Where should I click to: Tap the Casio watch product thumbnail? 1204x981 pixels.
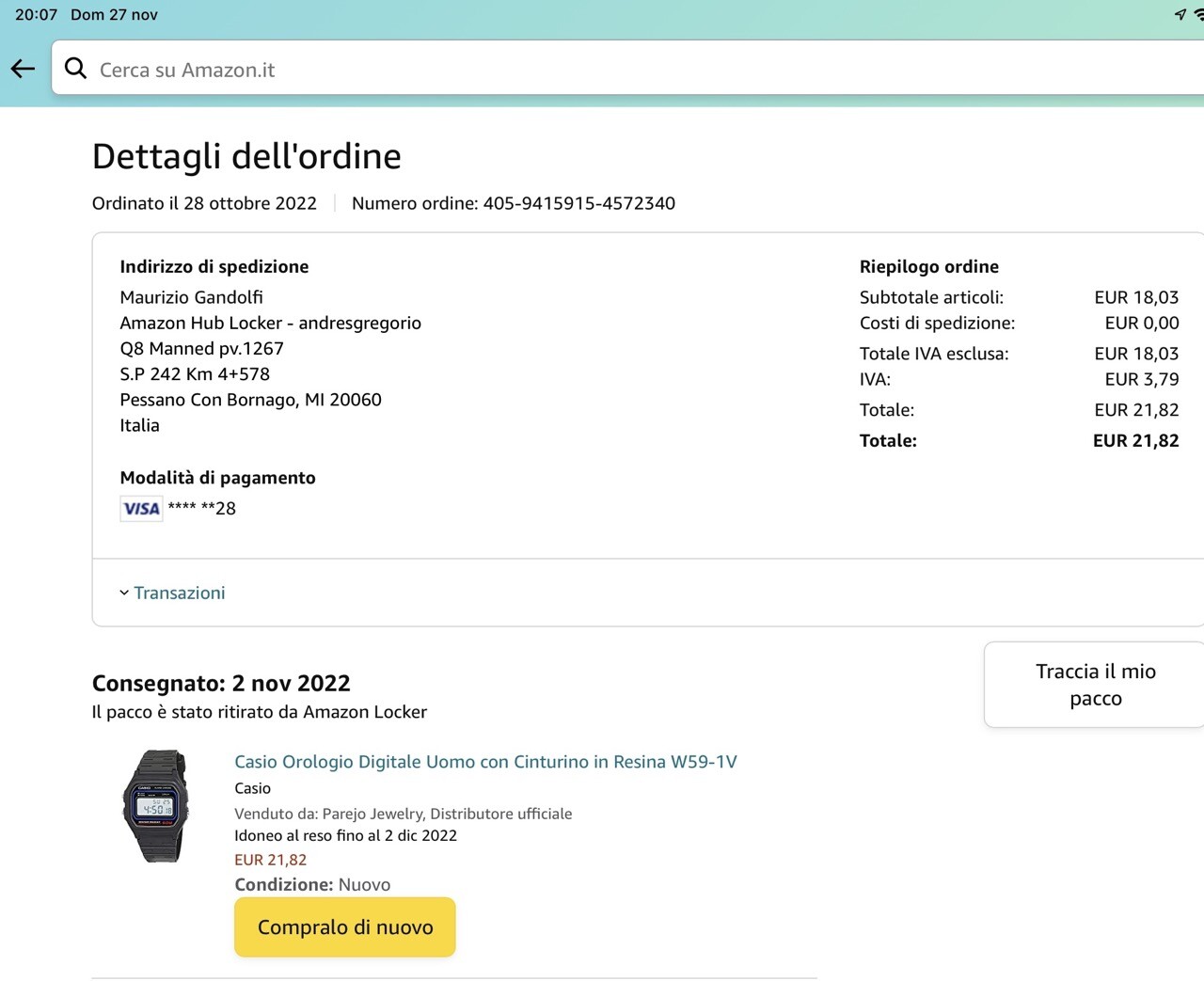[x=156, y=806]
